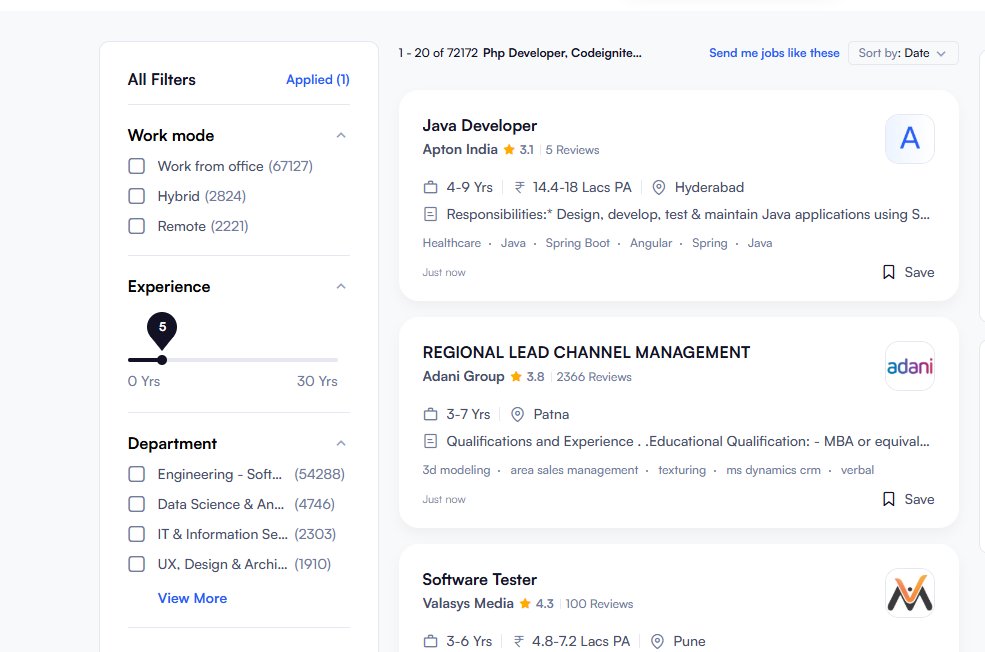This screenshot has width=985, height=652.
Task: Open the Valasys Media company logo
Action: click(x=910, y=593)
